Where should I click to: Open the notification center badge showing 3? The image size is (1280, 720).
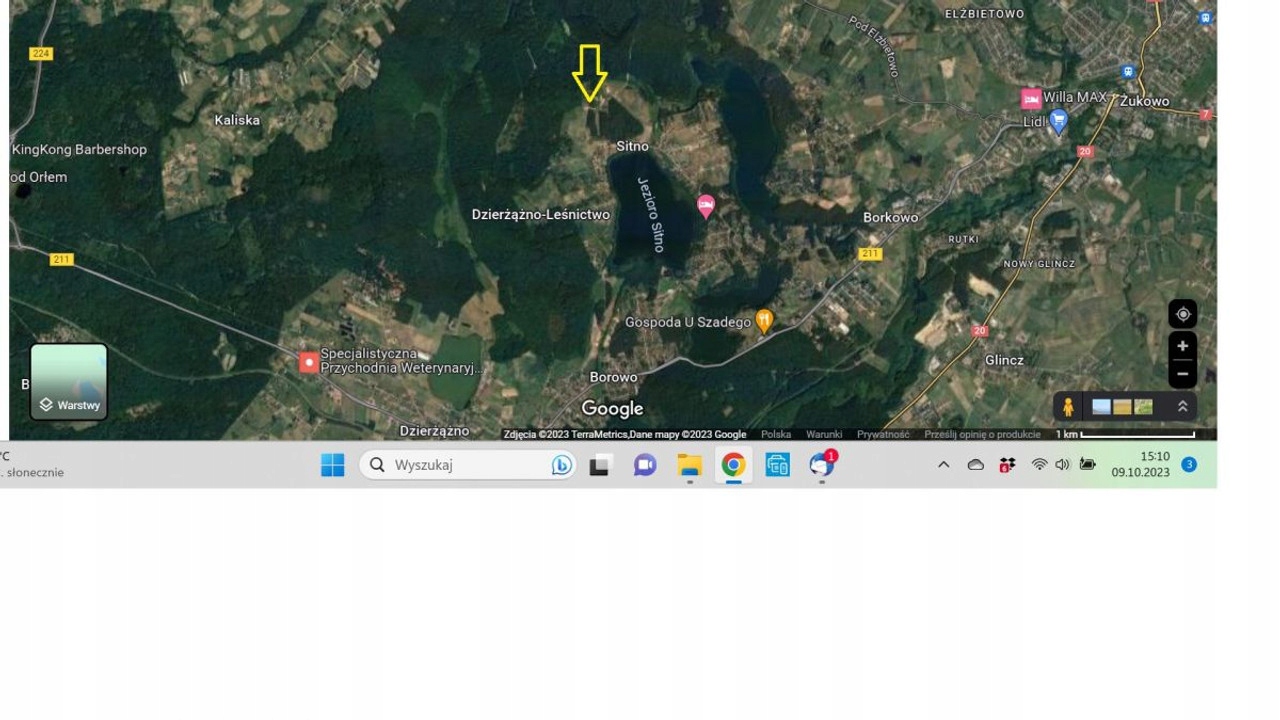click(1189, 465)
